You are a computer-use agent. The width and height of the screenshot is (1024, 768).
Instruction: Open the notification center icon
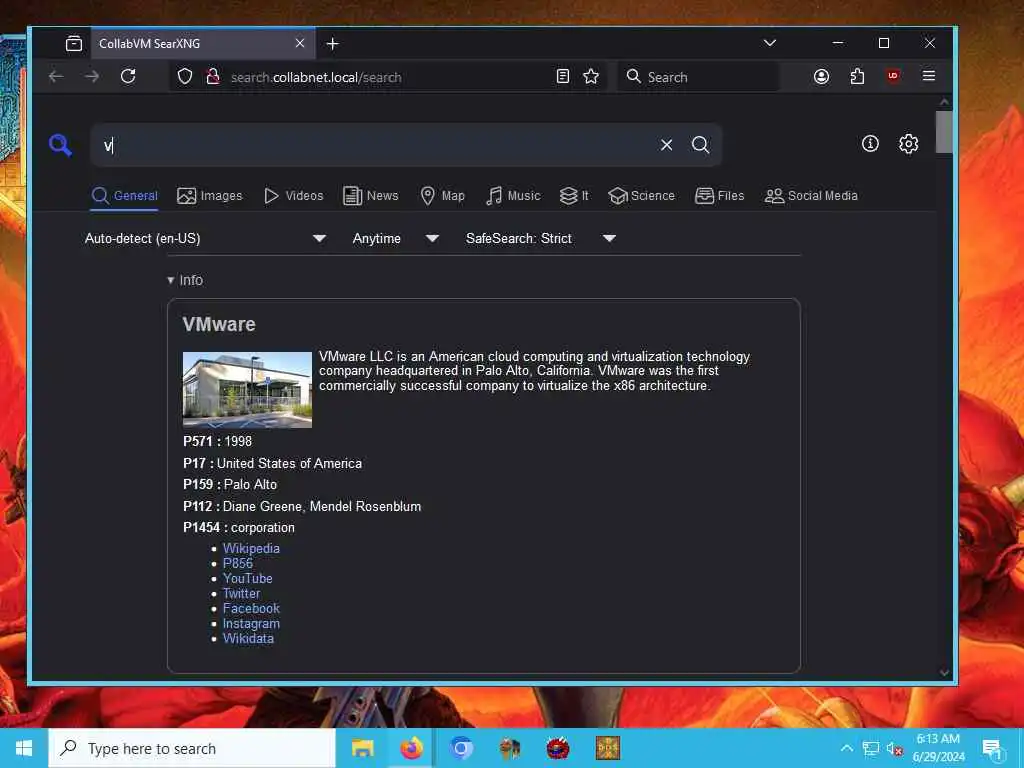point(992,748)
